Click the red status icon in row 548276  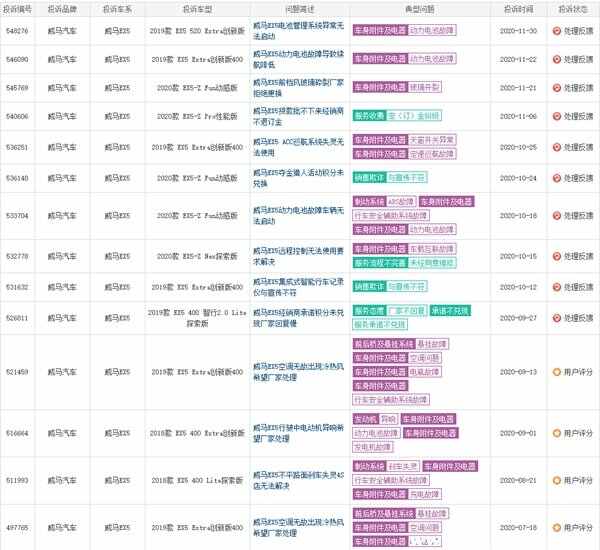pyautogui.click(x=557, y=31)
